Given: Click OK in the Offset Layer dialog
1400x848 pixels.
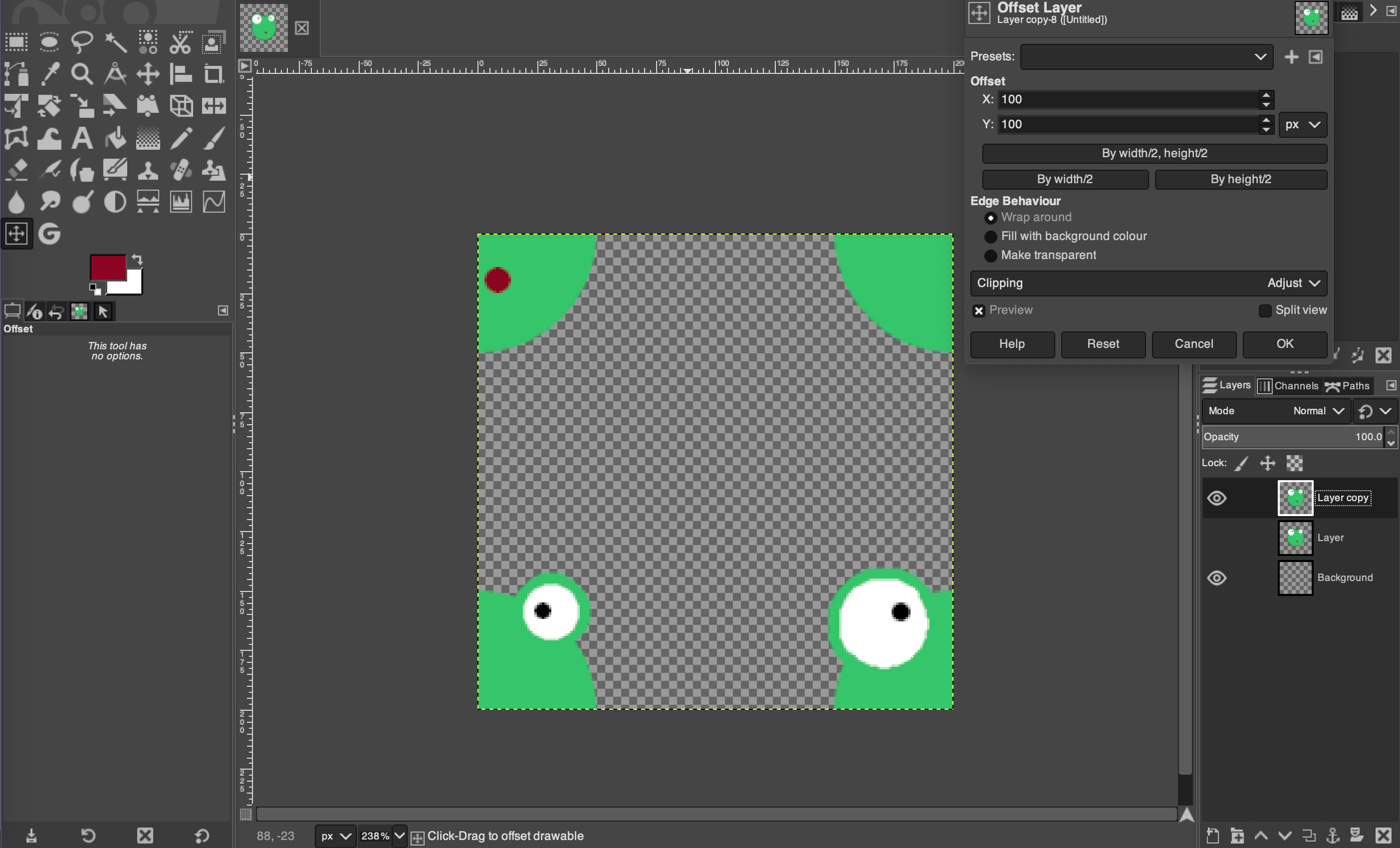Looking at the screenshot, I should (1285, 344).
